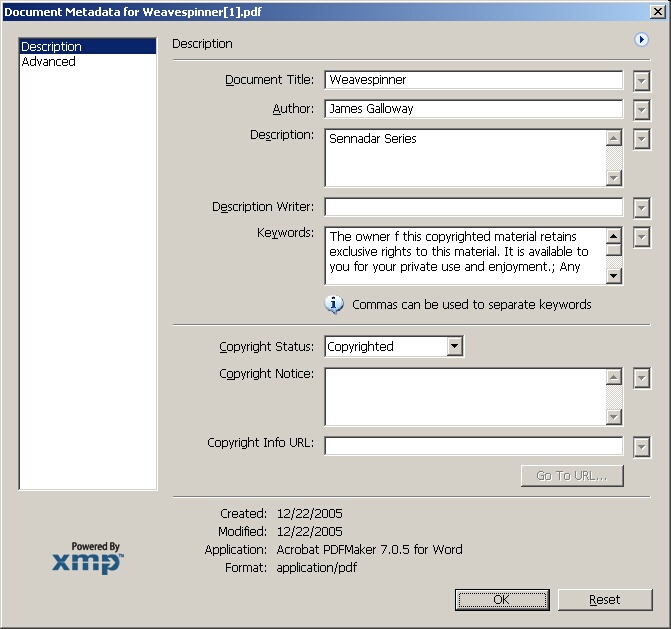
Task: Open the Description field side dropdown
Action: coord(641,138)
